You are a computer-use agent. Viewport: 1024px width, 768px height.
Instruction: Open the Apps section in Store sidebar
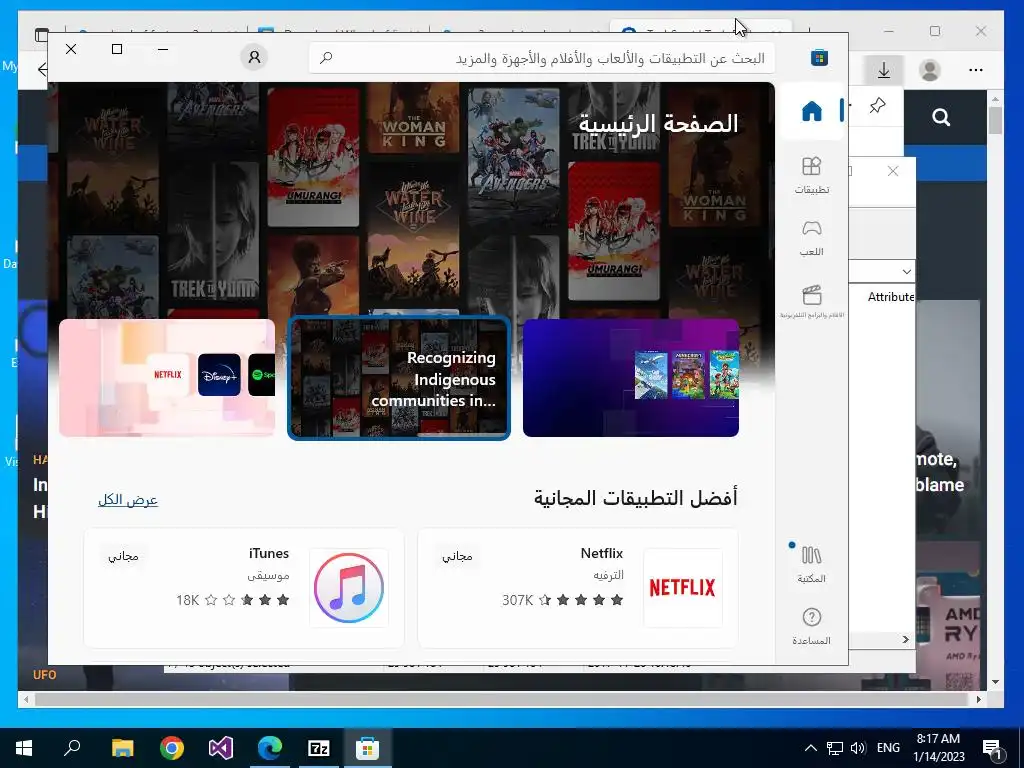[x=812, y=175]
